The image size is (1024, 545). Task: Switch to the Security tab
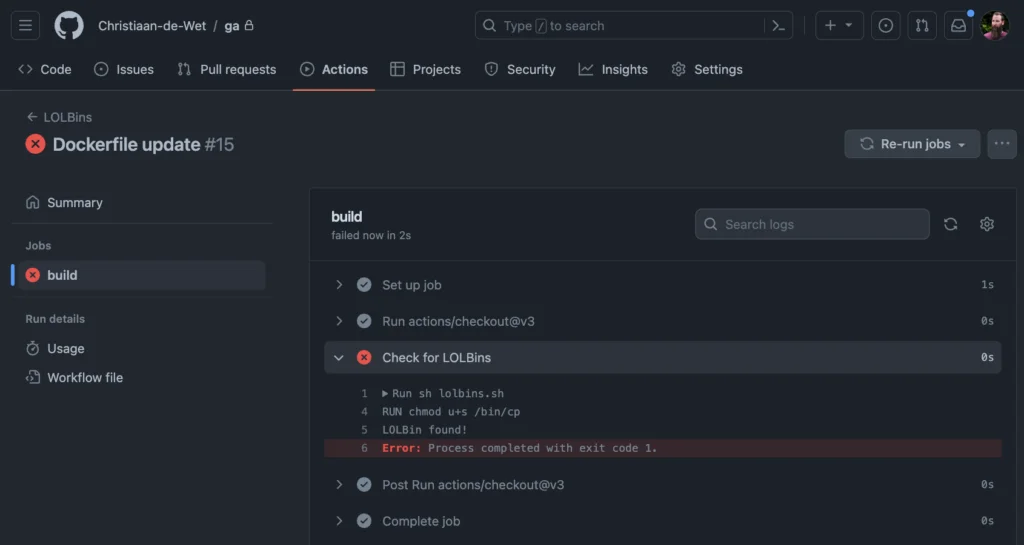tap(519, 69)
